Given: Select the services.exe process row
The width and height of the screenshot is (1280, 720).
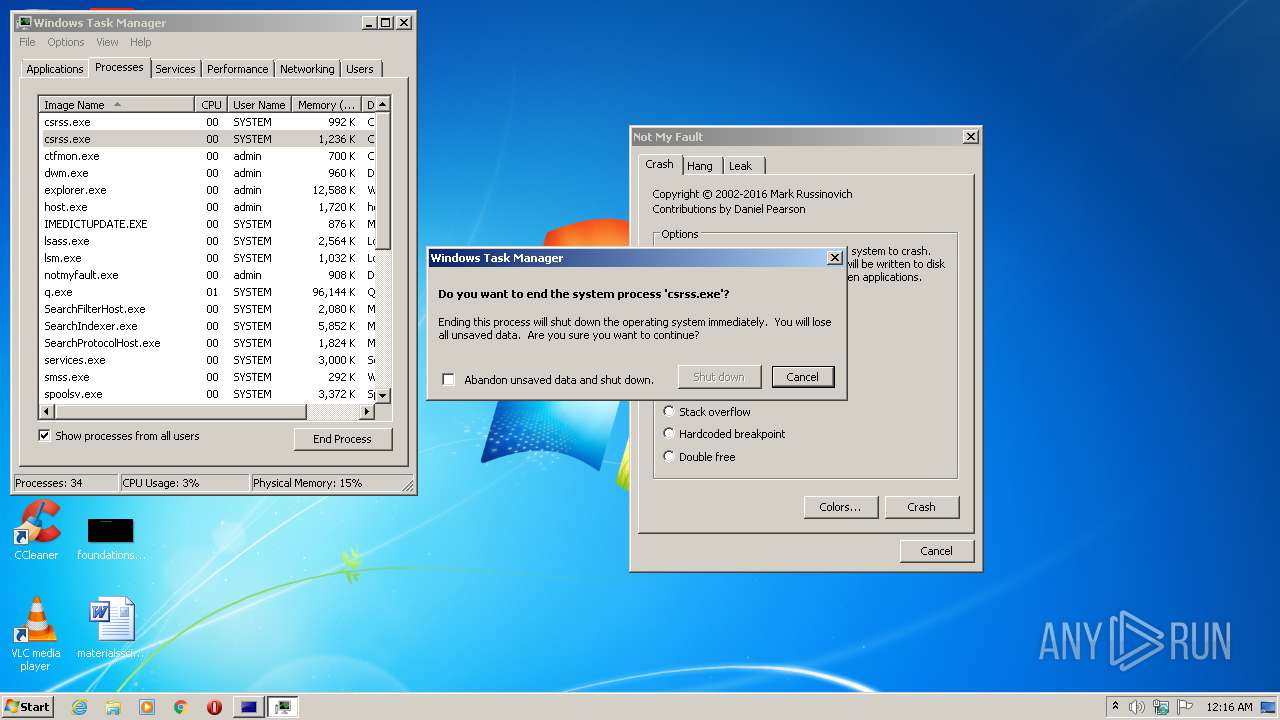Looking at the screenshot, I should (x=207, y=360).
